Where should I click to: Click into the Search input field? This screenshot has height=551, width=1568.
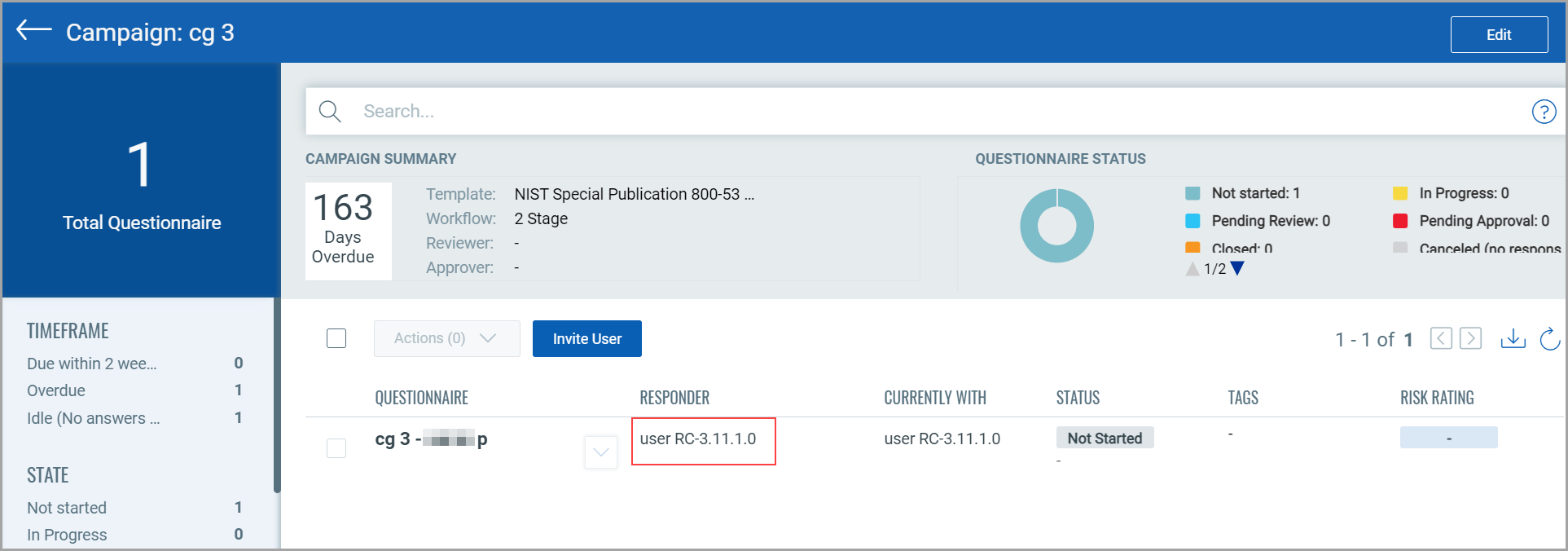pyautogui.click(x=896, y=112)
